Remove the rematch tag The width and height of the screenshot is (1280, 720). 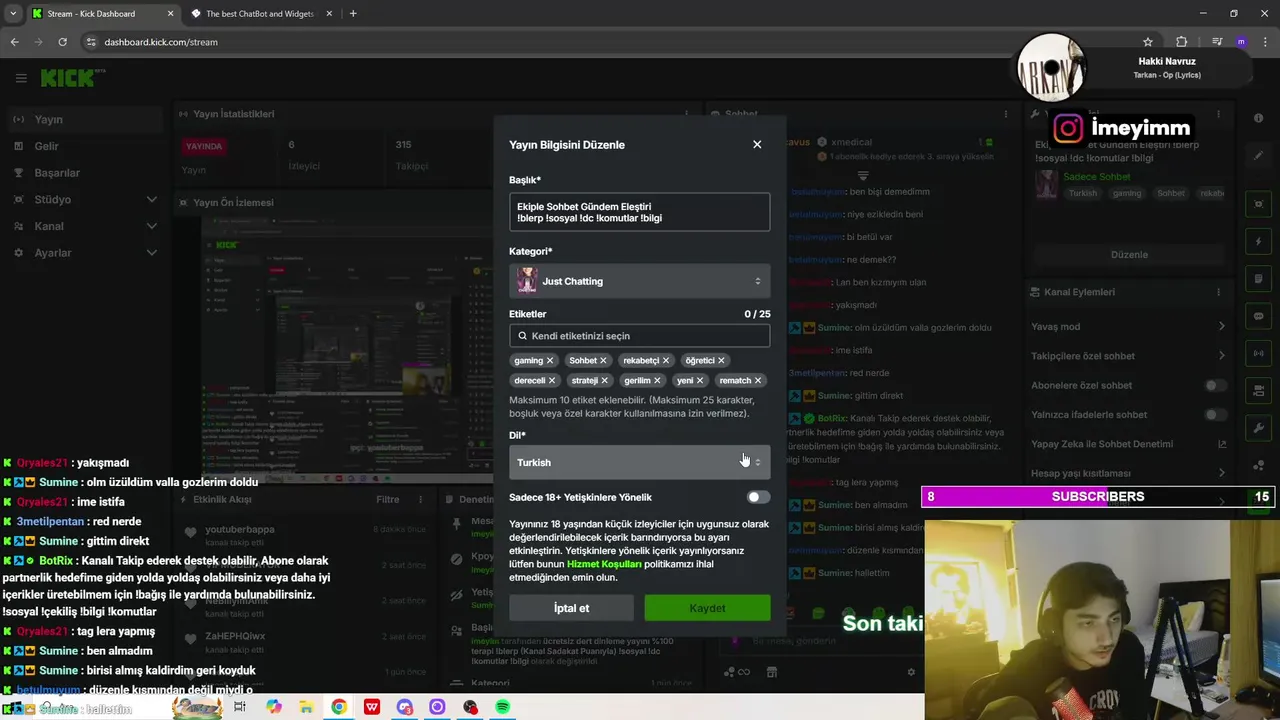pos(758,381)
